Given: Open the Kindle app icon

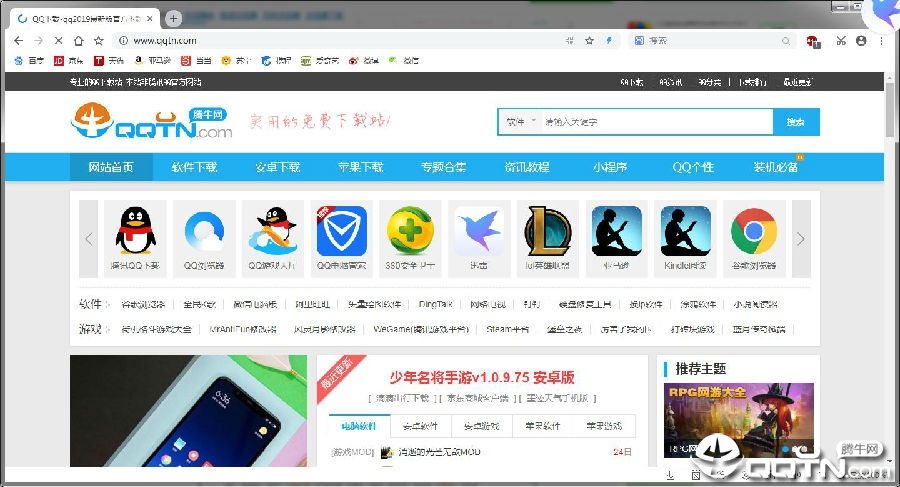Looking at the screenshot, I should pos(685,238).
